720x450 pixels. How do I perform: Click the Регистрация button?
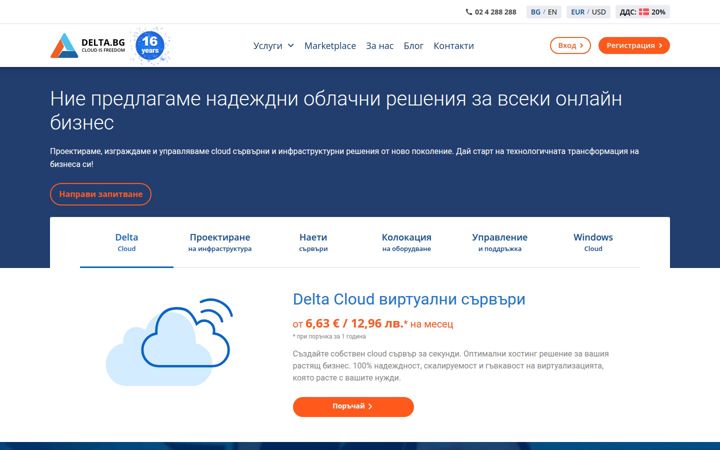634,45
